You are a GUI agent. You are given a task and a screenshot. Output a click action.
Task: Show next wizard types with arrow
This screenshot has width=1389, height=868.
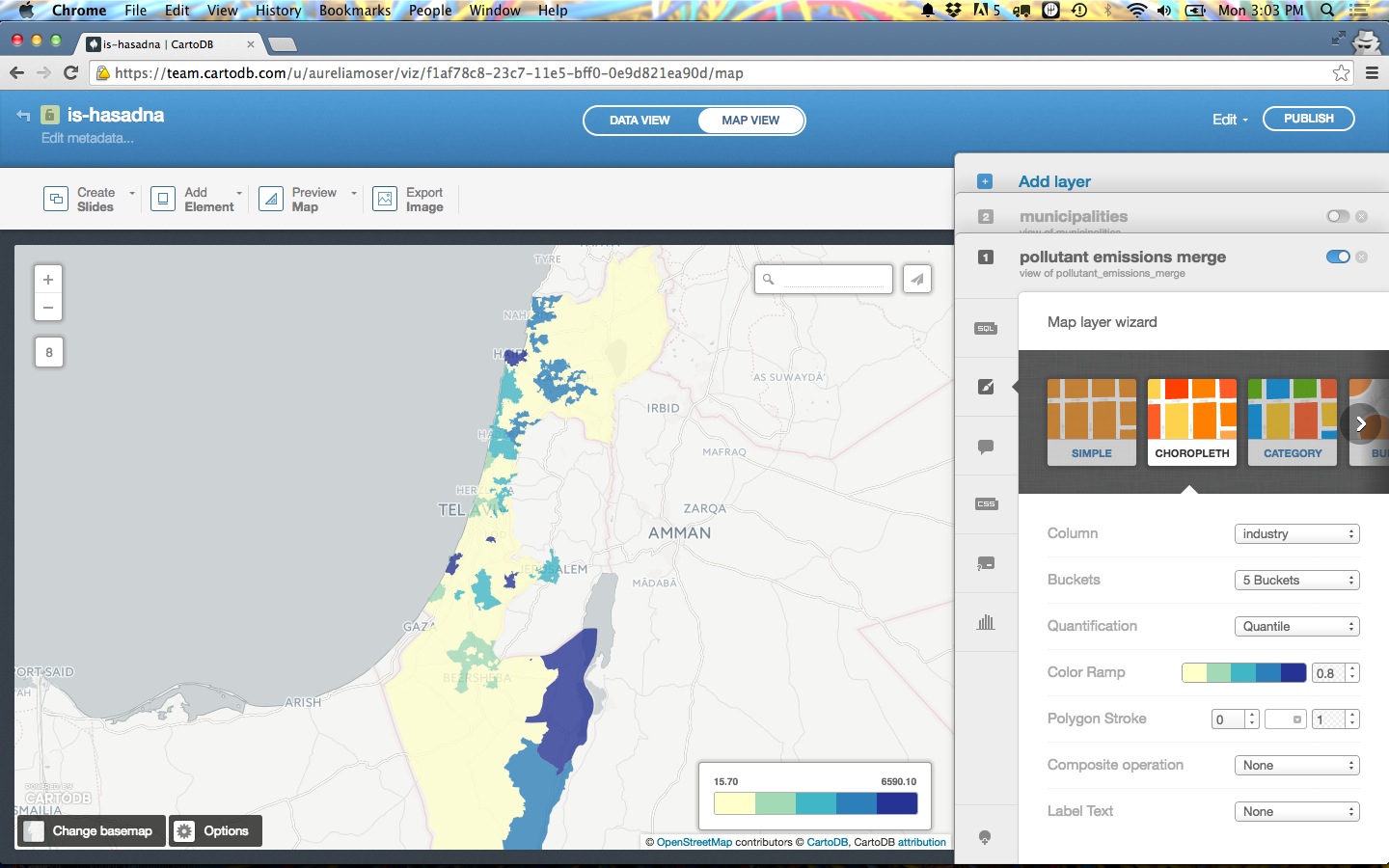(x=1360, y=423)
